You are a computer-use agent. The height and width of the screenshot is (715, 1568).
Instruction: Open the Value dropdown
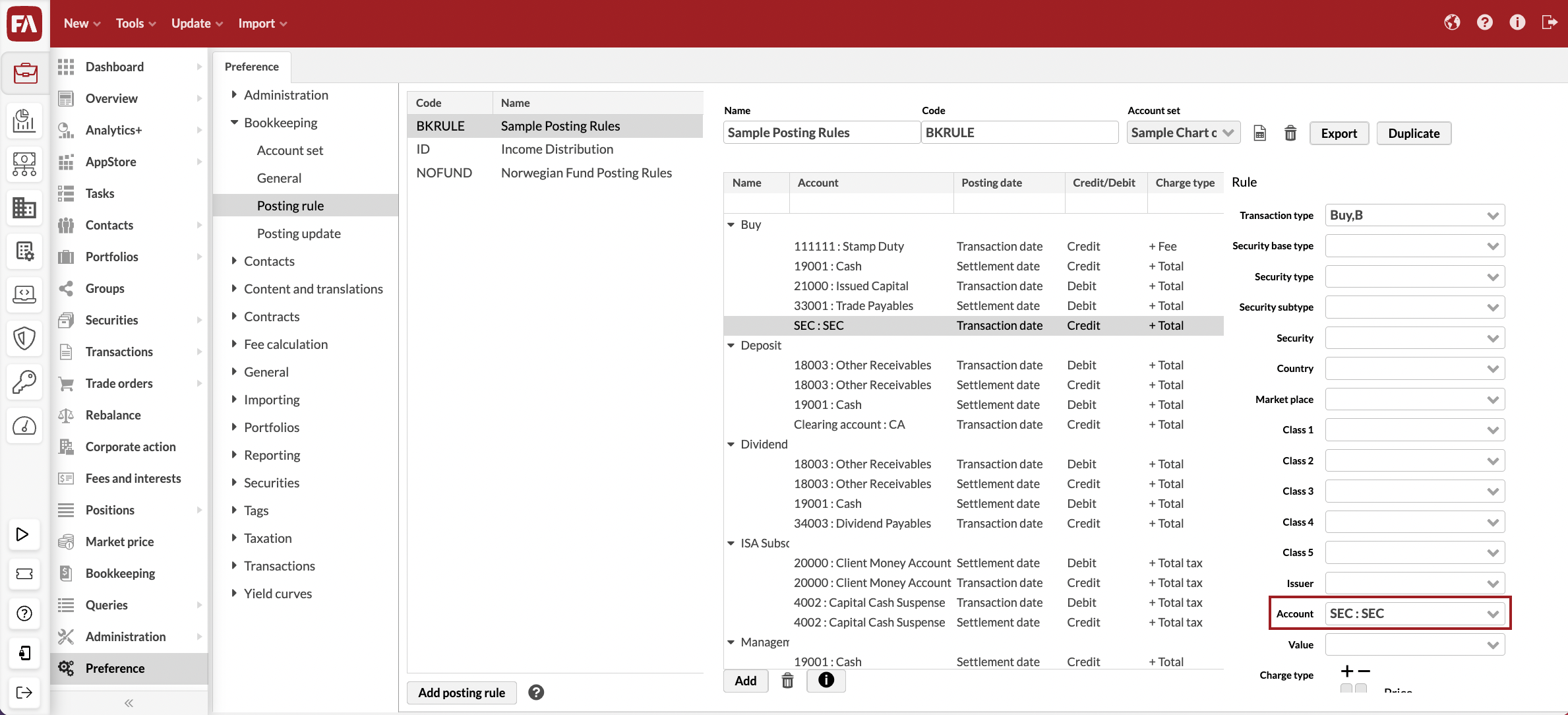tap(1415, 644)
